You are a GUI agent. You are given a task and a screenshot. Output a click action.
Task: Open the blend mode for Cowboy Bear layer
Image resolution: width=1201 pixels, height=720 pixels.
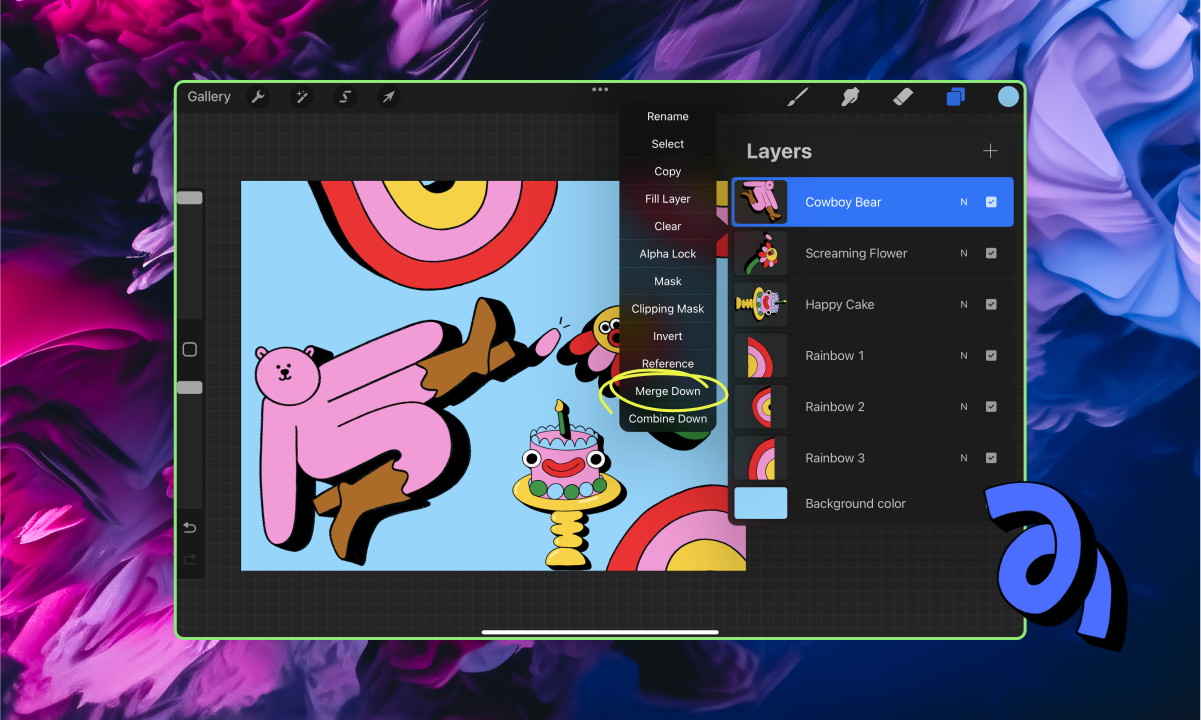963,201
